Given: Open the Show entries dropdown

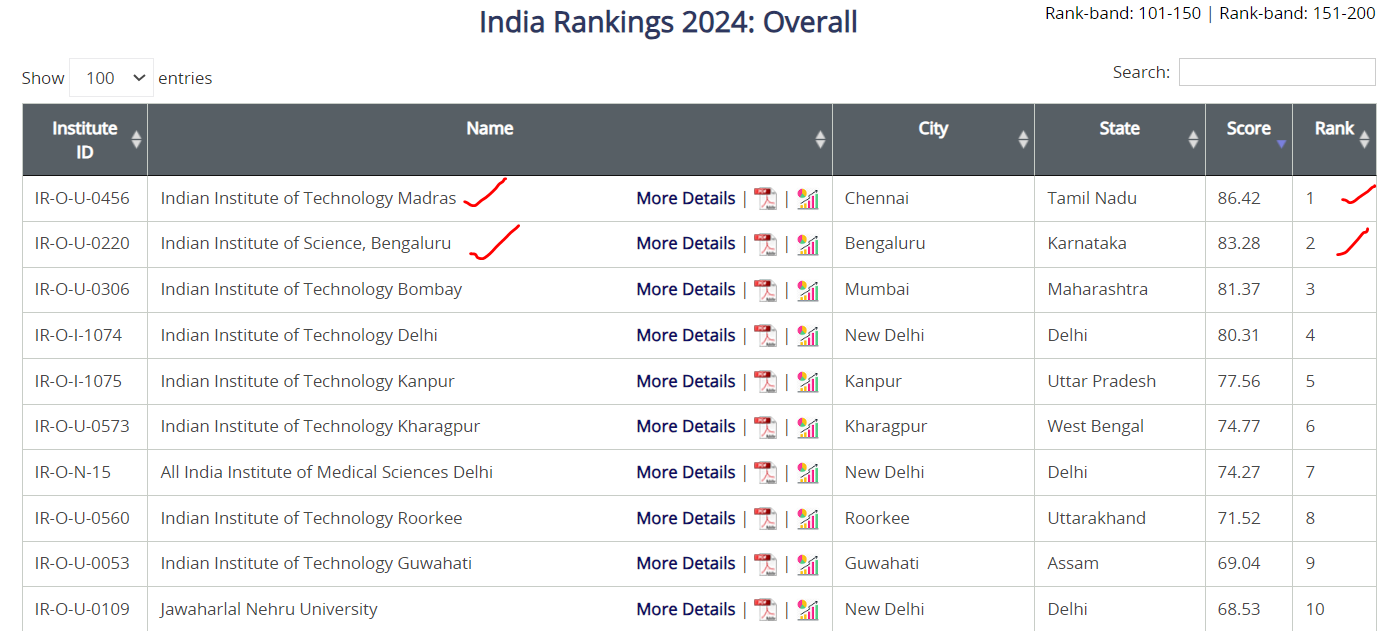Looking at the screenshot, I should coord(111,78).
